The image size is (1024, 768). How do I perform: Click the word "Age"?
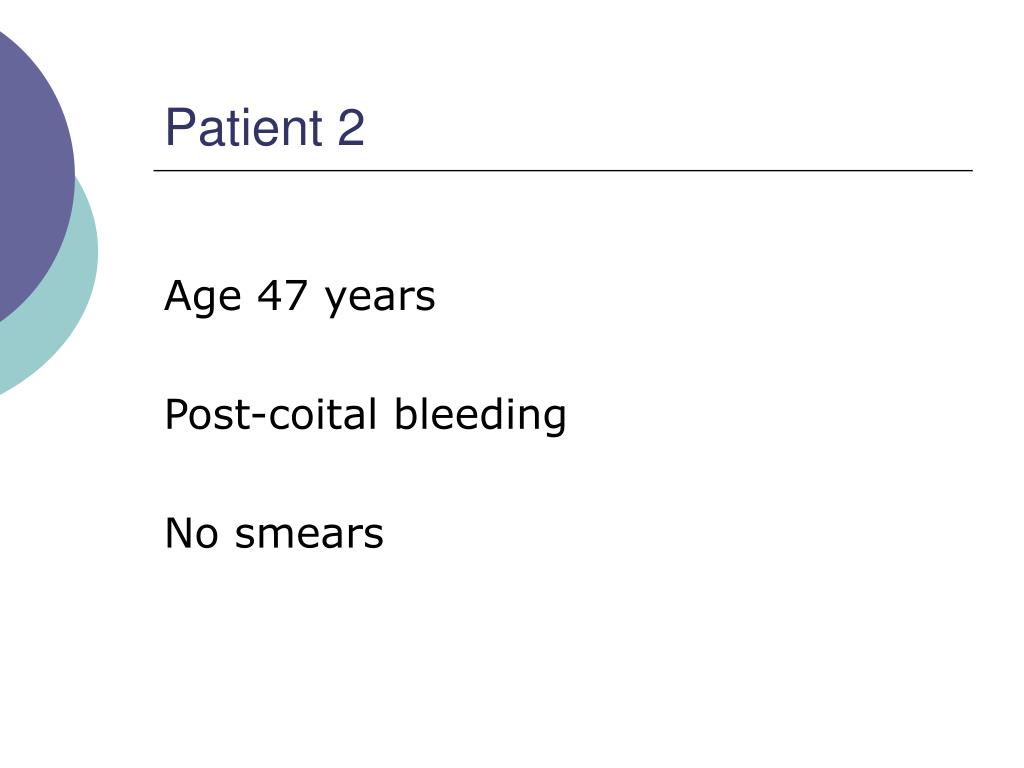pyautogui.click(x=202, y=297)
